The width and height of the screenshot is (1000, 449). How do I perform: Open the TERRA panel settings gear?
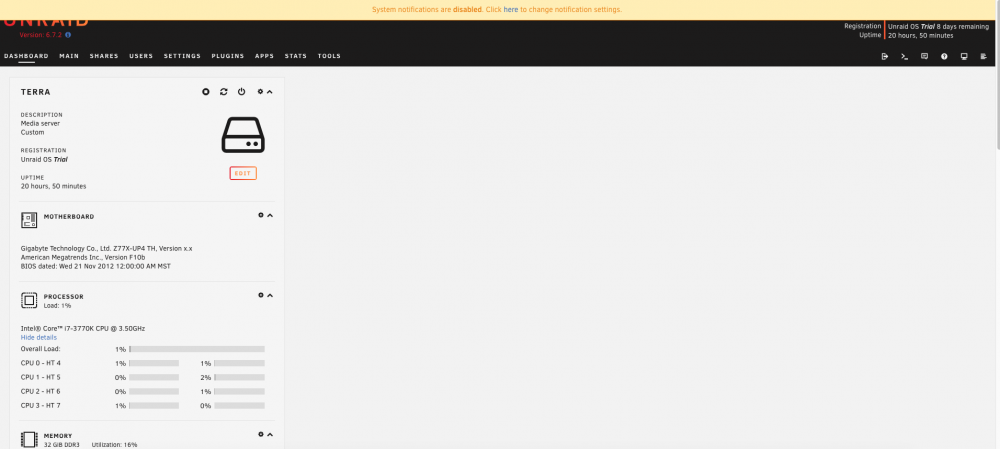(260, 92)
